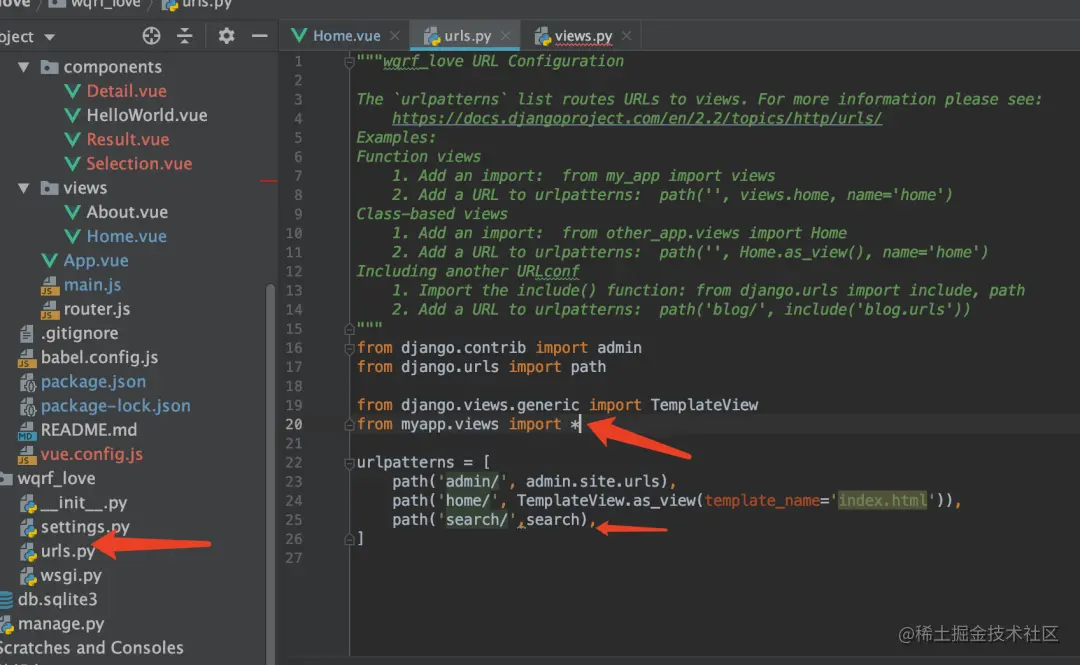
Task: Collapse the views folder arrow
Action: pos(24,188)
